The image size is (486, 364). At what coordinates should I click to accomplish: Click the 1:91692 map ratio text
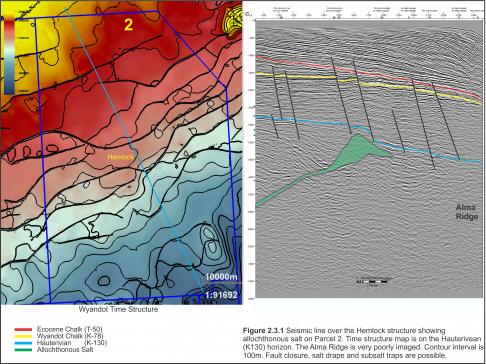(221, 295)
